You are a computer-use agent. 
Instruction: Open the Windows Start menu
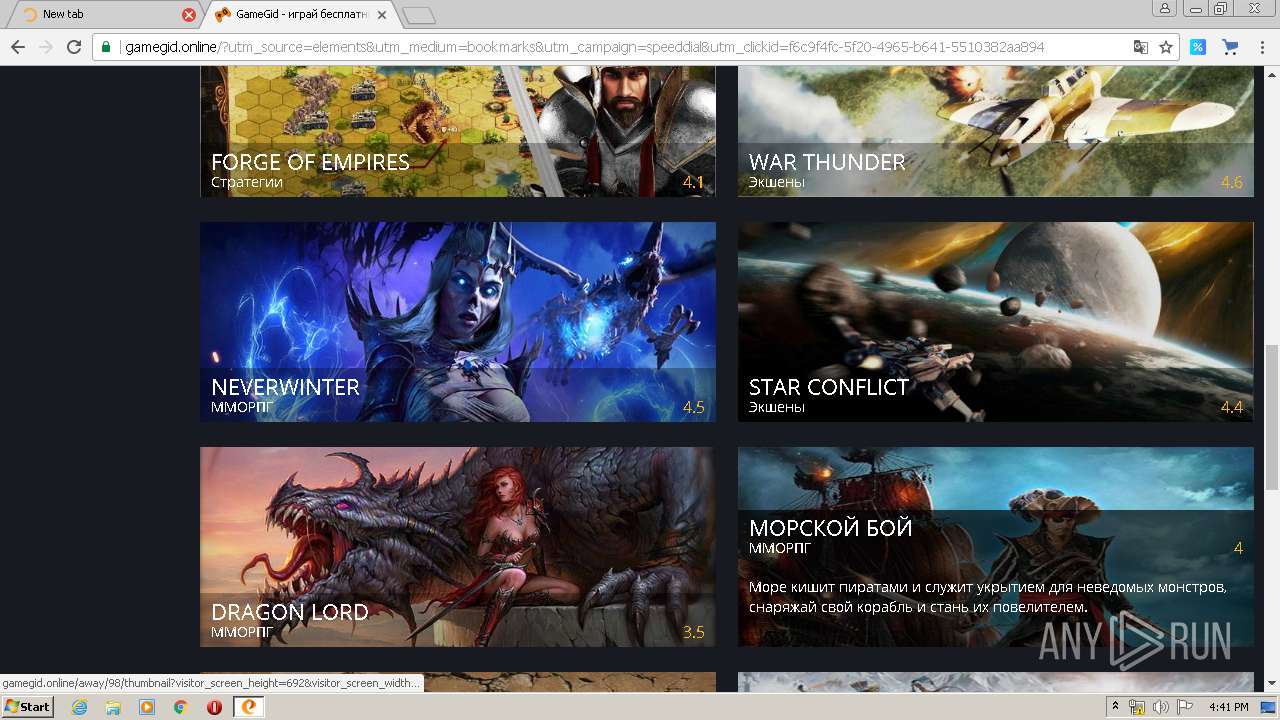(28, 706)
